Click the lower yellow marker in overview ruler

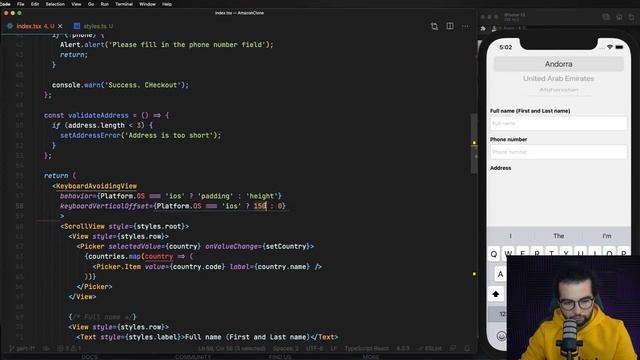(474, 274)
